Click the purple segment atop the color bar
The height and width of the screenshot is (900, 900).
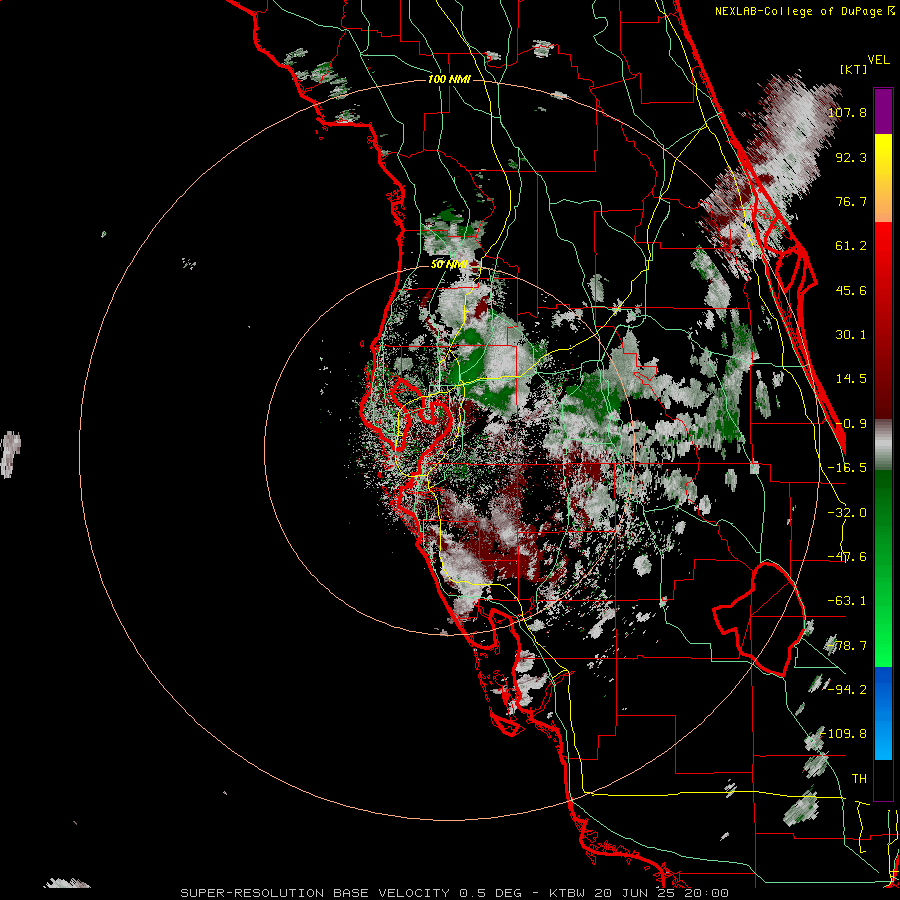click(883, 111)
